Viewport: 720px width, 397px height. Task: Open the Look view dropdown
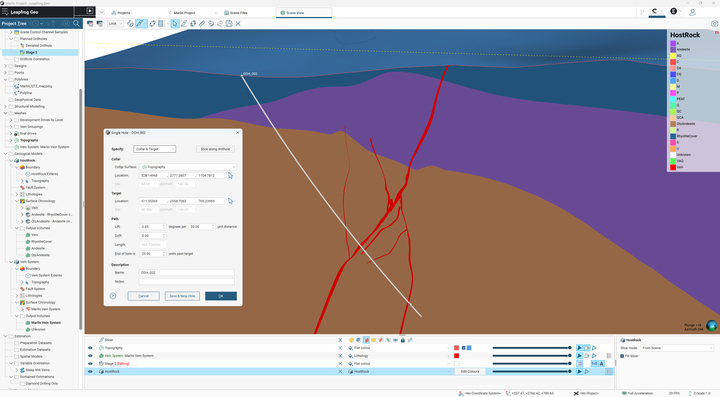pyautogui.click(x=115, y=23)
